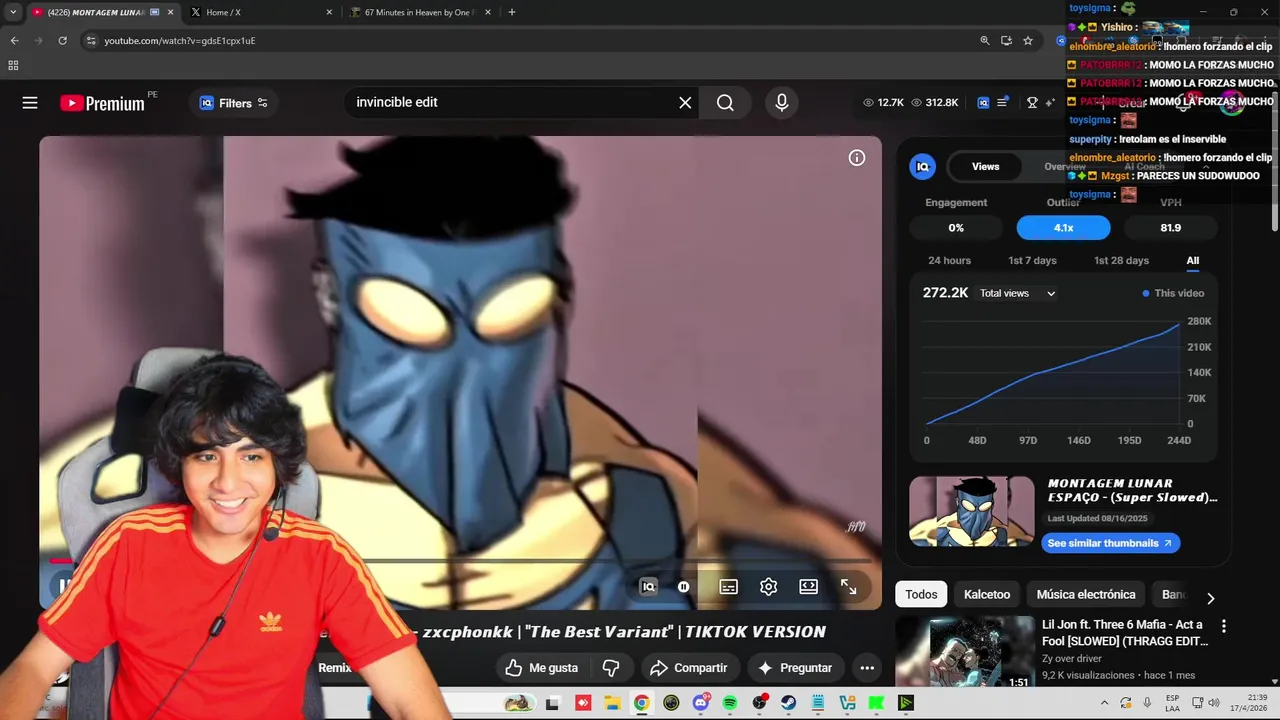Select the 0% Engagement pill

(956, 228)
